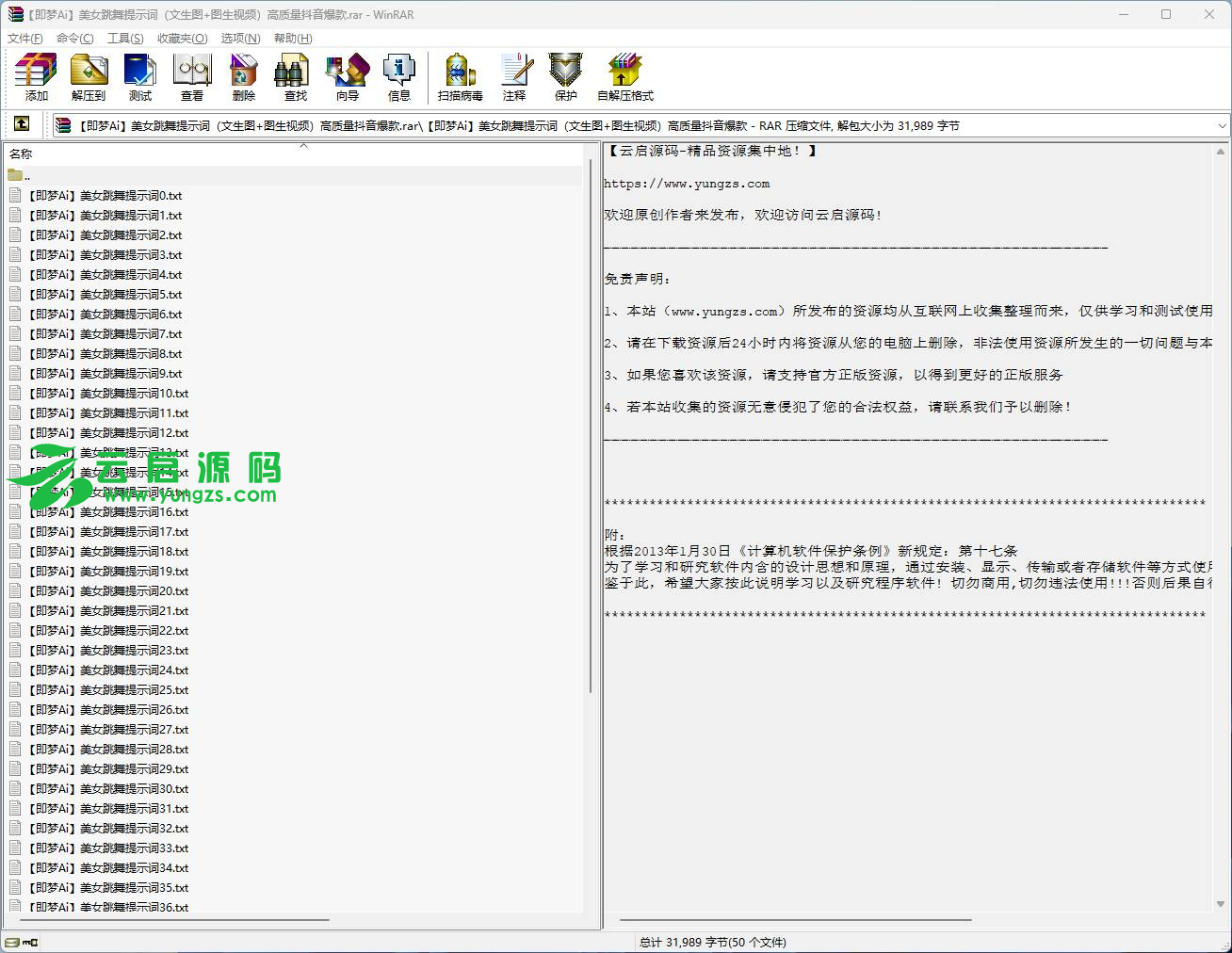Select file 美女跳舞提示词10.txt in list
The width and height of the screenshot is (1232, 953).
click(x=107, y=394)
